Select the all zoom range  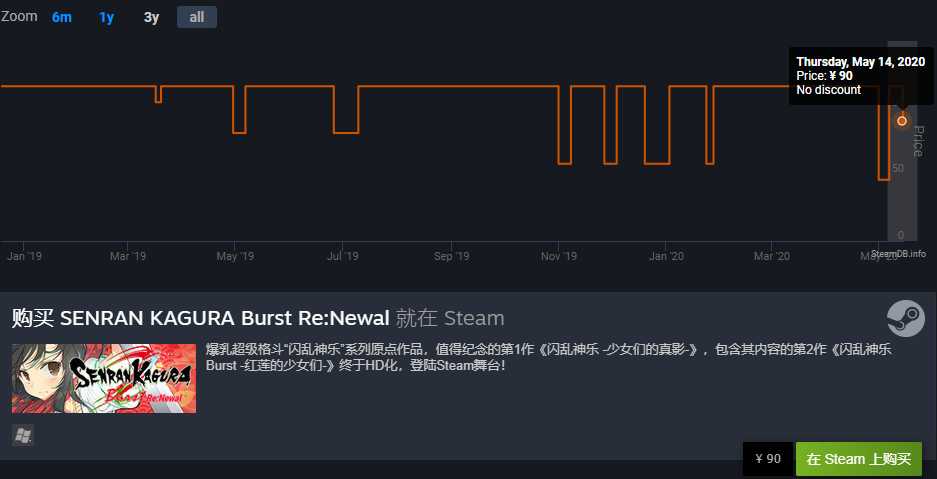pos(197,17)
